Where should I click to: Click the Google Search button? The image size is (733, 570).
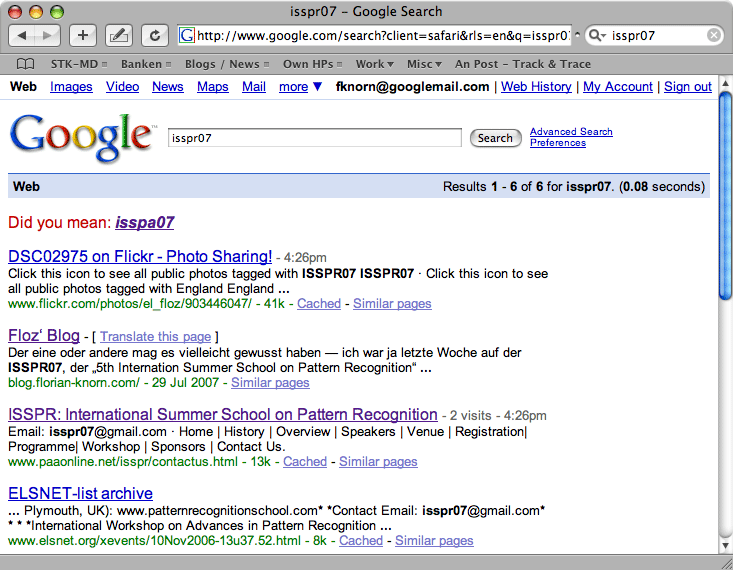coord(496,138)
